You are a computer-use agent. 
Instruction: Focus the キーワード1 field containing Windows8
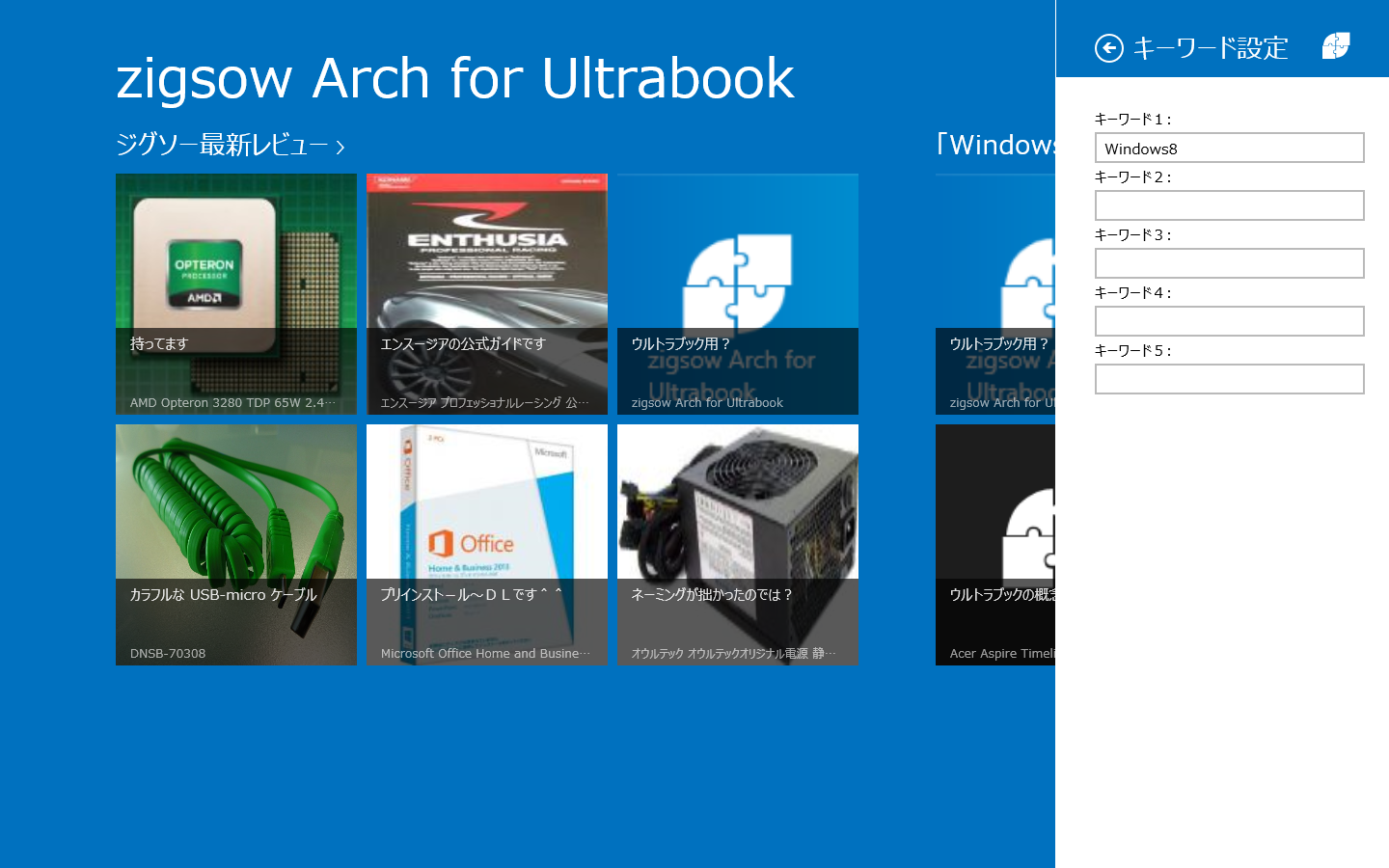point(1229,148)
